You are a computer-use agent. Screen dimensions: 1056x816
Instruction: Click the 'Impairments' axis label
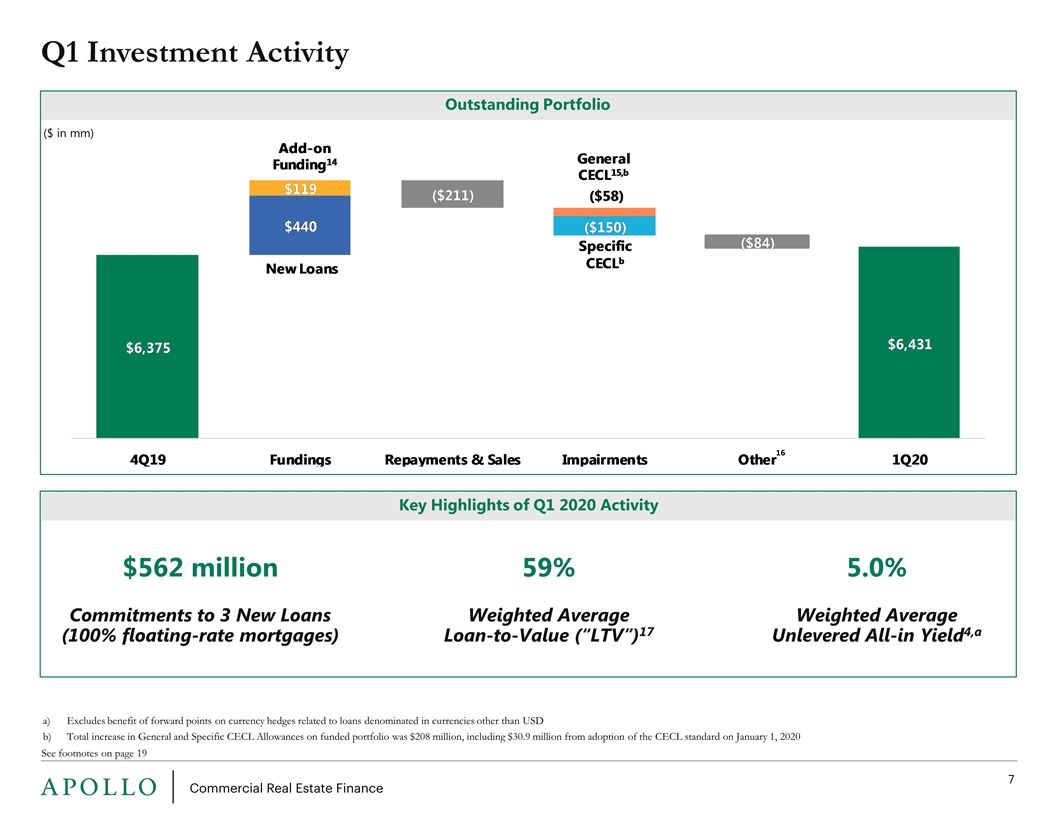605,460
